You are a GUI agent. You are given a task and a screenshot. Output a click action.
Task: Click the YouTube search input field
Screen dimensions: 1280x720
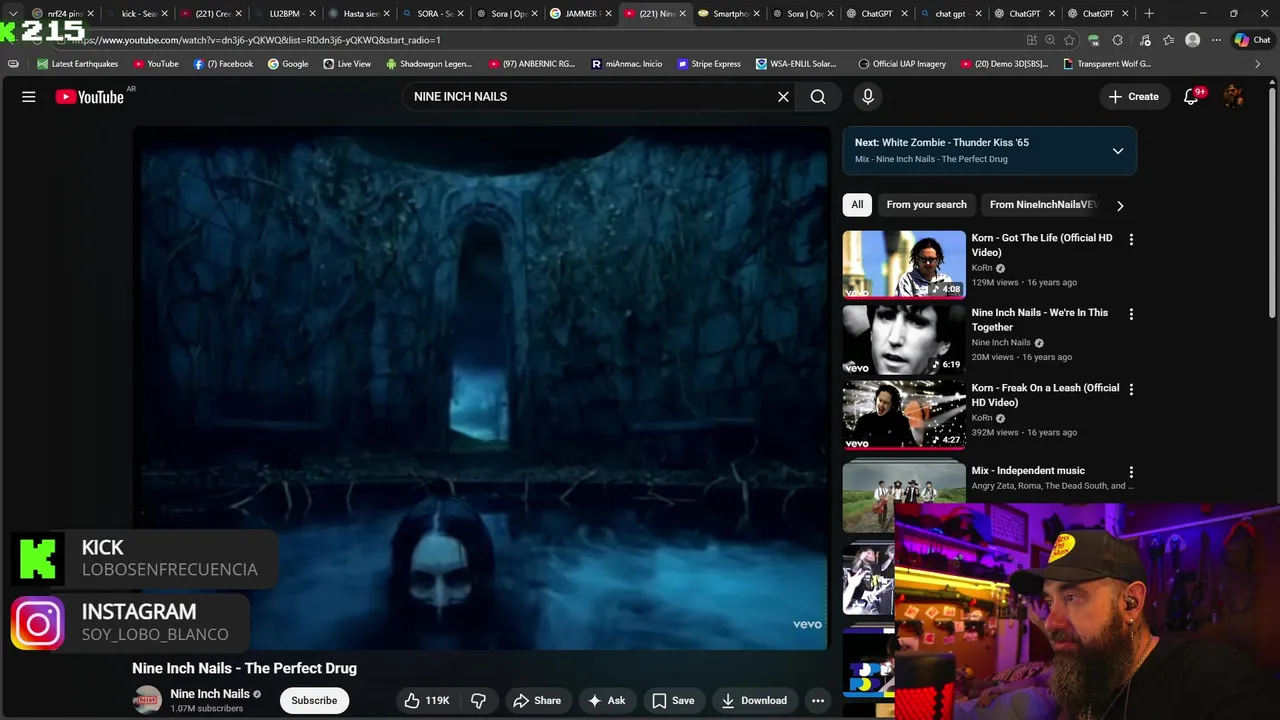[x=590, y=97]
